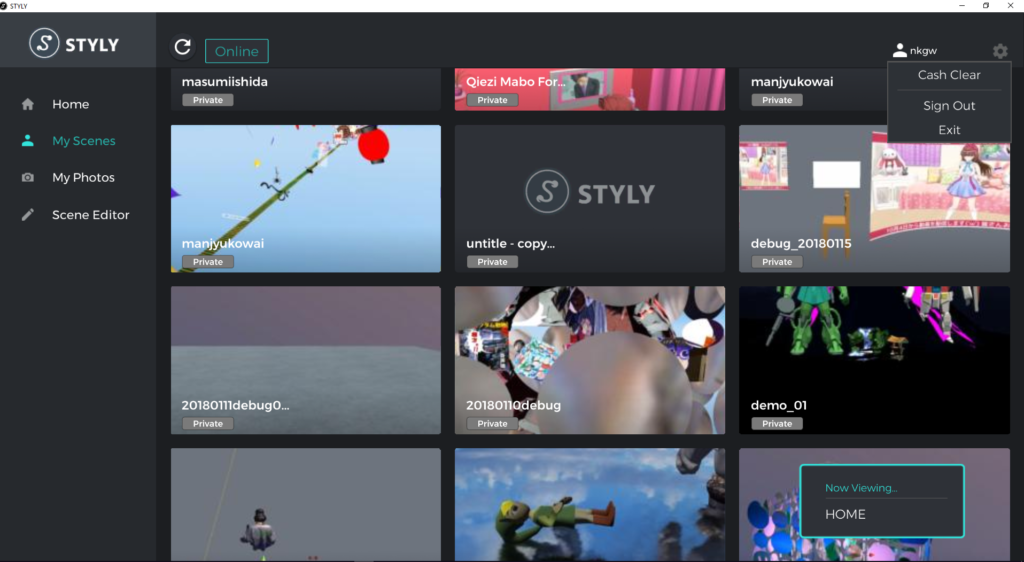The image size is (1024, 562).
Task: Open the scene with the green character lying down
Action: pyautogui.click(x=590, y=505)
